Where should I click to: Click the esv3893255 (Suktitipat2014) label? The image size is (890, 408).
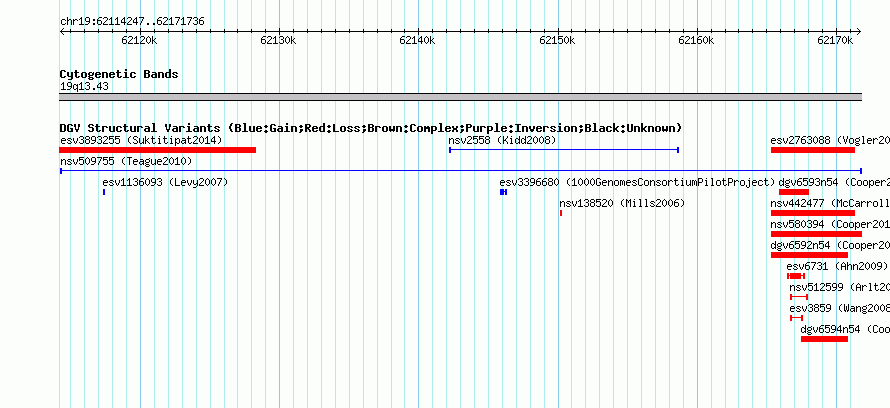coord(141,140)
